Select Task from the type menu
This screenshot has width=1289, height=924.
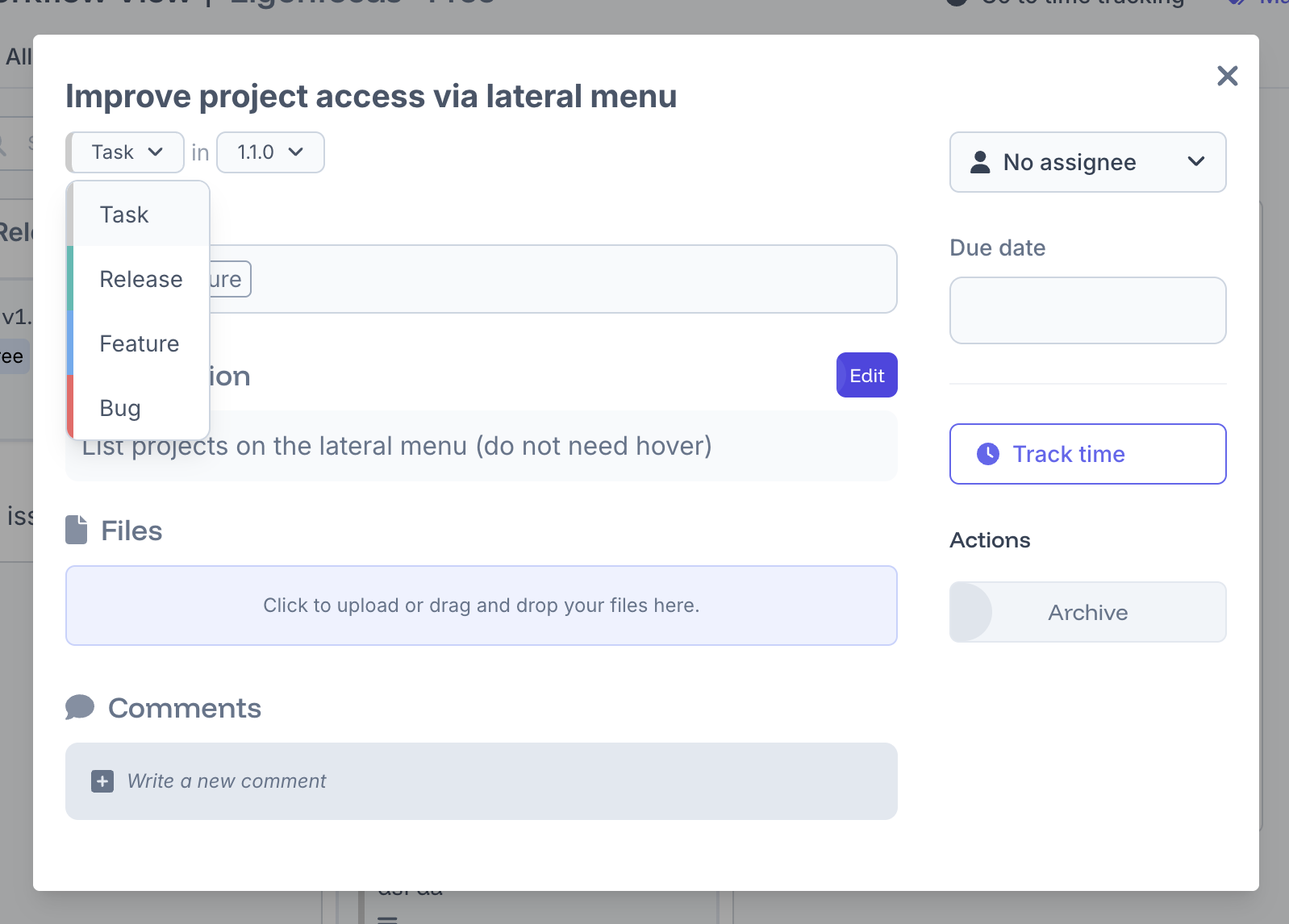pos(124,214)
